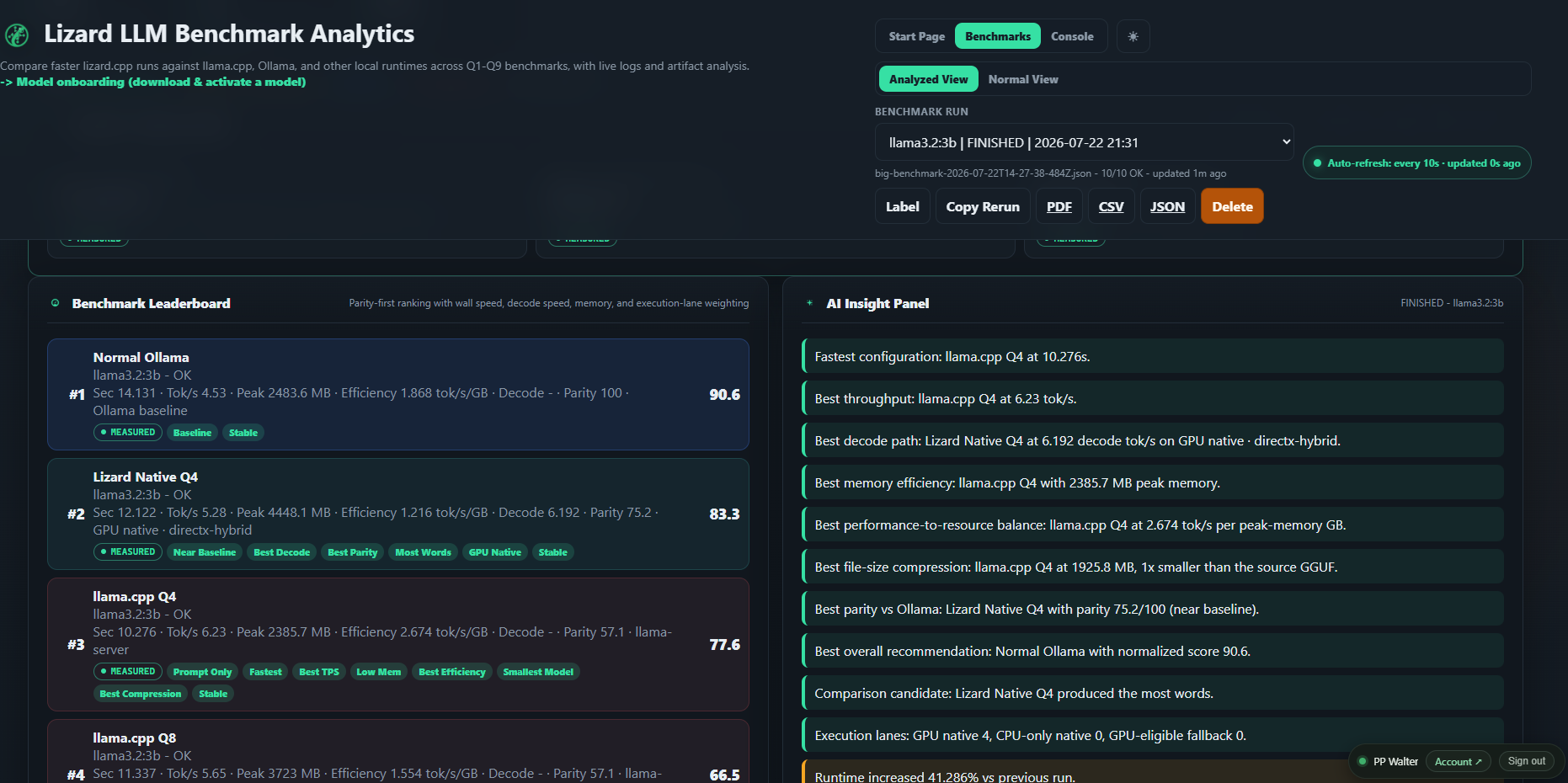Open the Console tab
This screenshot has height=783, width=1568.
tap(1072, 36)
